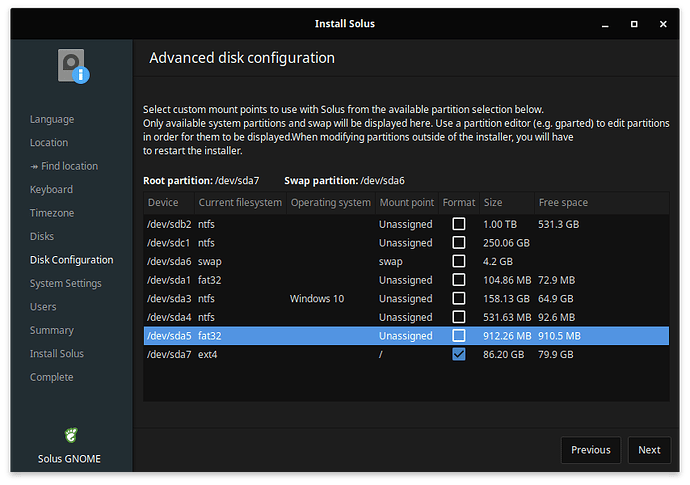Click Windows 10 operating system cell

[x=317, y=298]
